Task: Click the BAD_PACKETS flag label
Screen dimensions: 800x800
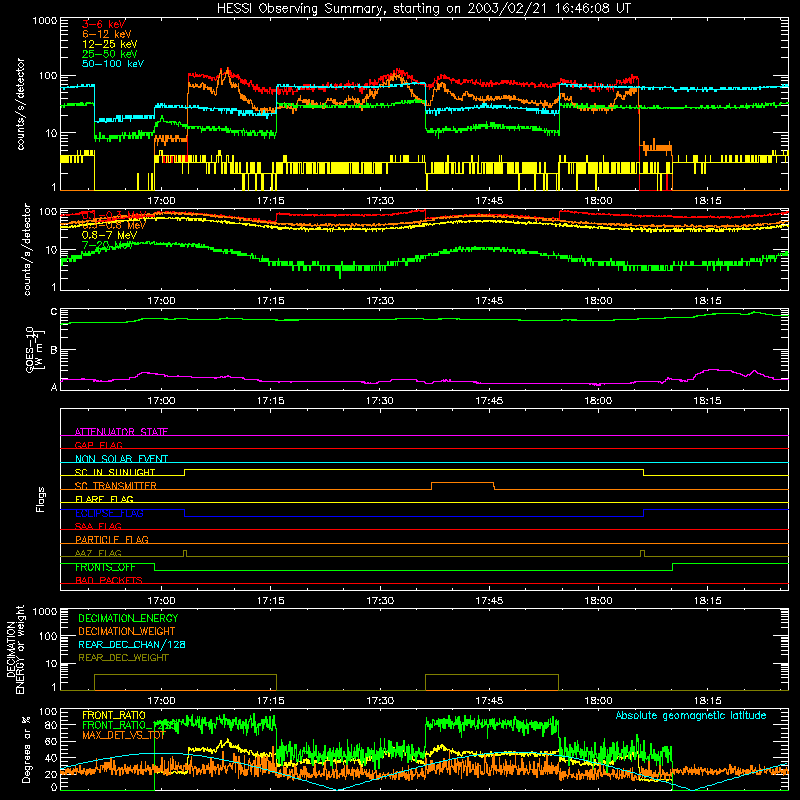Action: pyautogui.click(x=109, y=580)
